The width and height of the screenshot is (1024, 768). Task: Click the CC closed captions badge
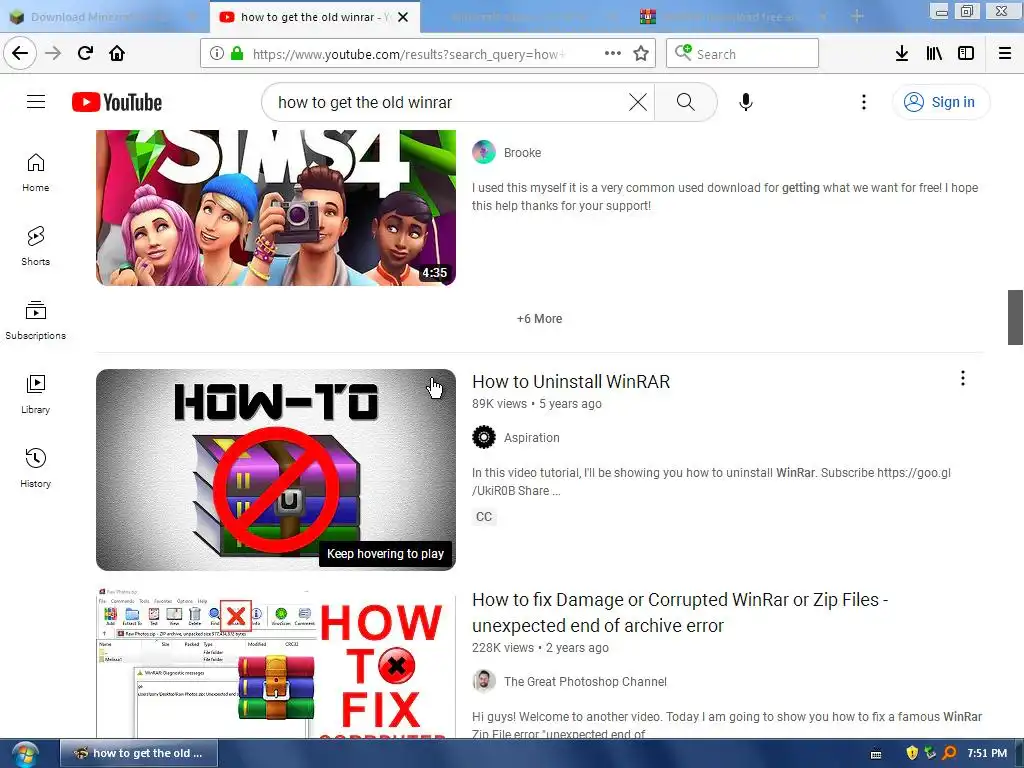[484, 517]
